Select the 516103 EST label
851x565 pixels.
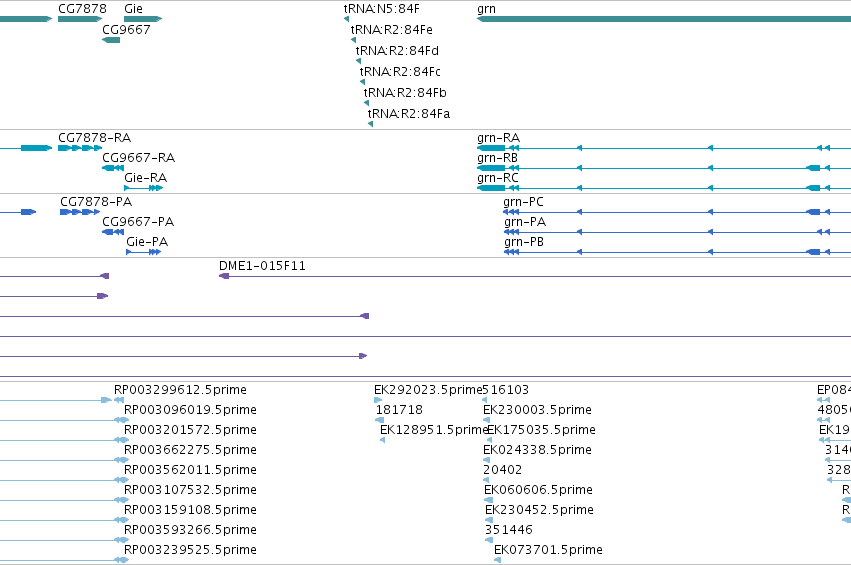click(506, 390)
